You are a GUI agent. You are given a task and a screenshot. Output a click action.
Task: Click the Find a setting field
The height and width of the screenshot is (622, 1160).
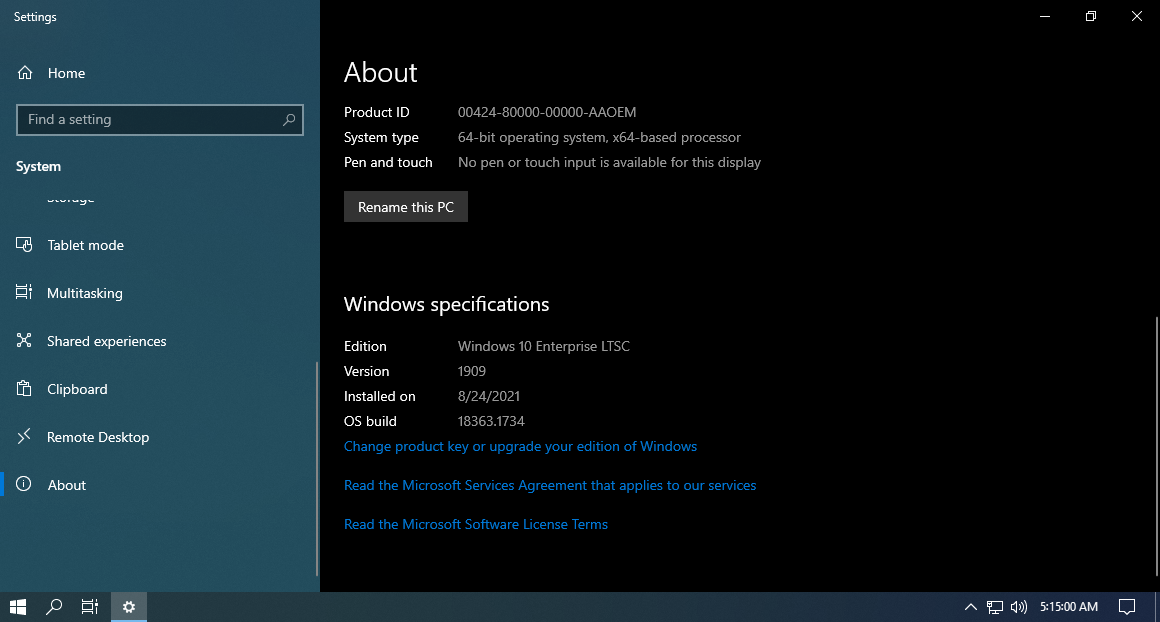pyautogui.click(x=160, y=120)
